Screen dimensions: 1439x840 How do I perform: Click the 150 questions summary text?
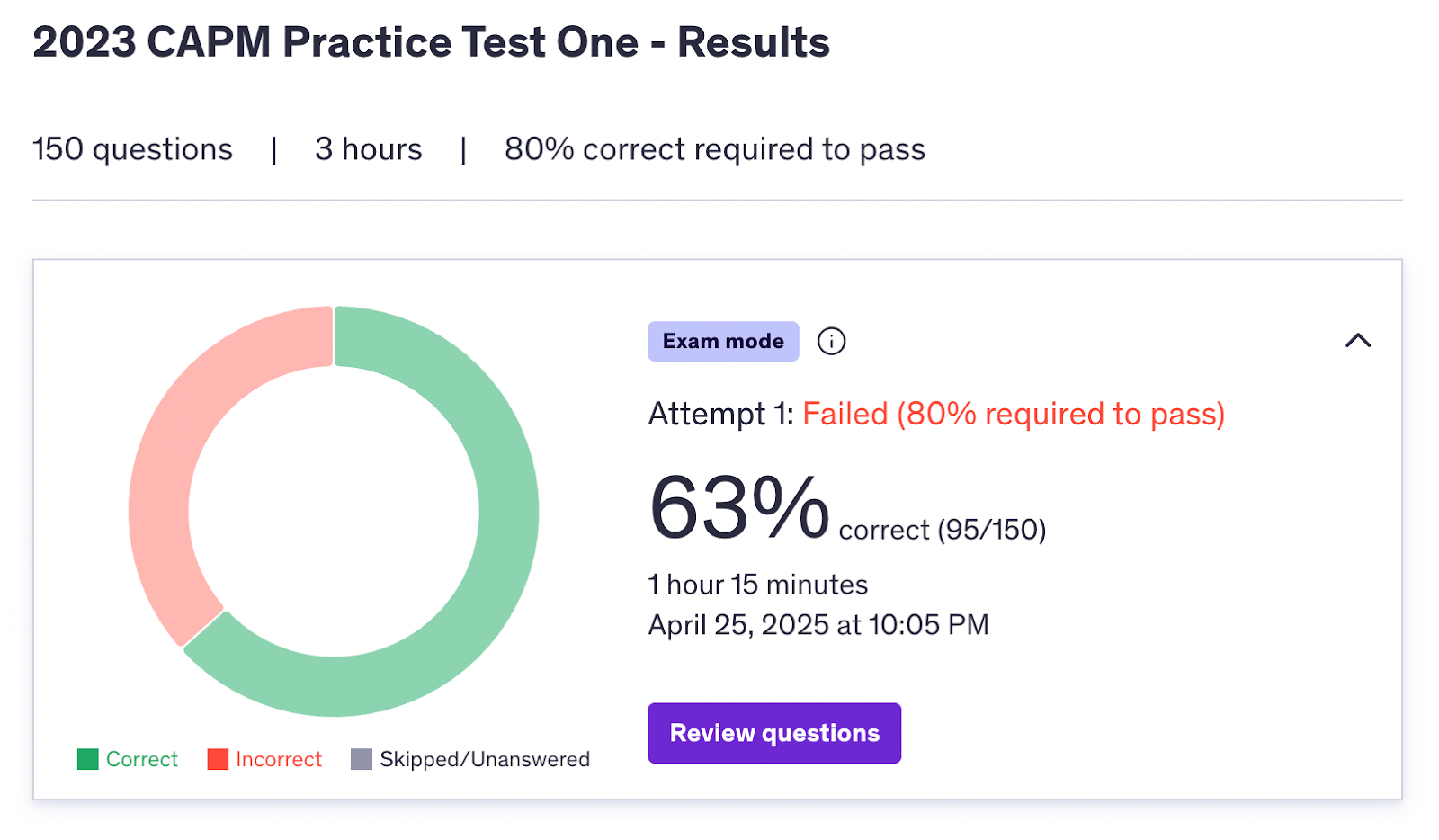[132, 149]
